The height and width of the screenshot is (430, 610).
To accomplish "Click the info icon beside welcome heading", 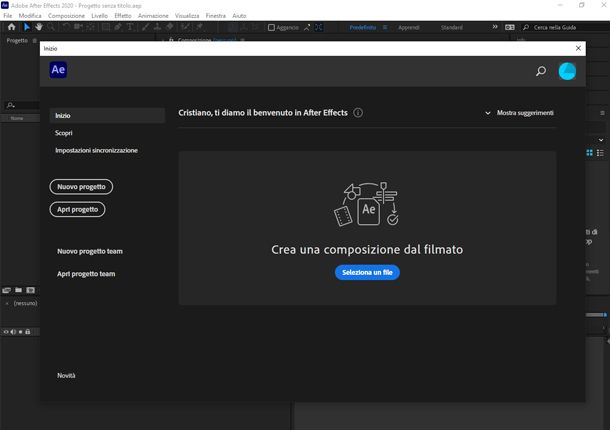I will point(358,113).
